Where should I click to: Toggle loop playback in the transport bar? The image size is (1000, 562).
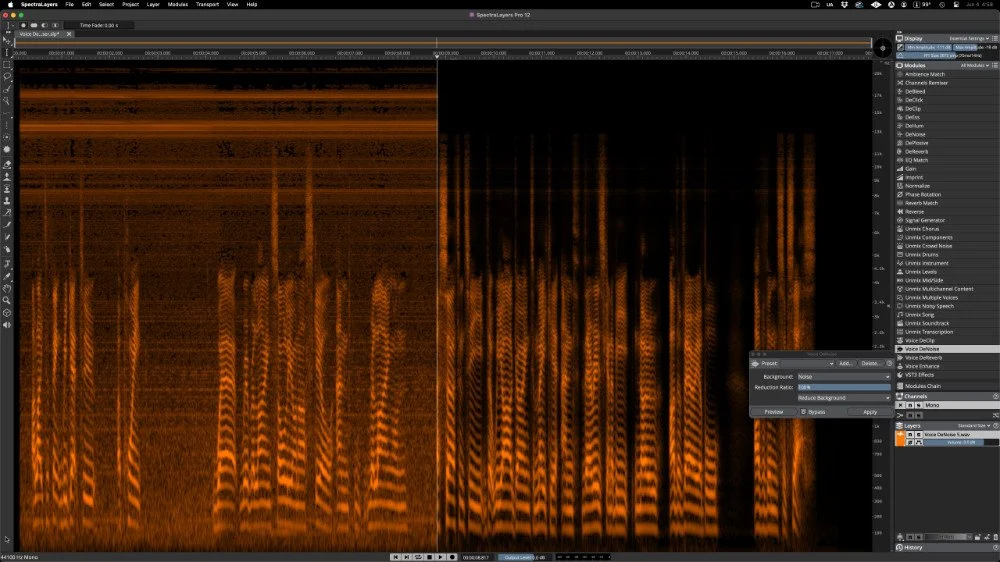[x=418, y=557]
